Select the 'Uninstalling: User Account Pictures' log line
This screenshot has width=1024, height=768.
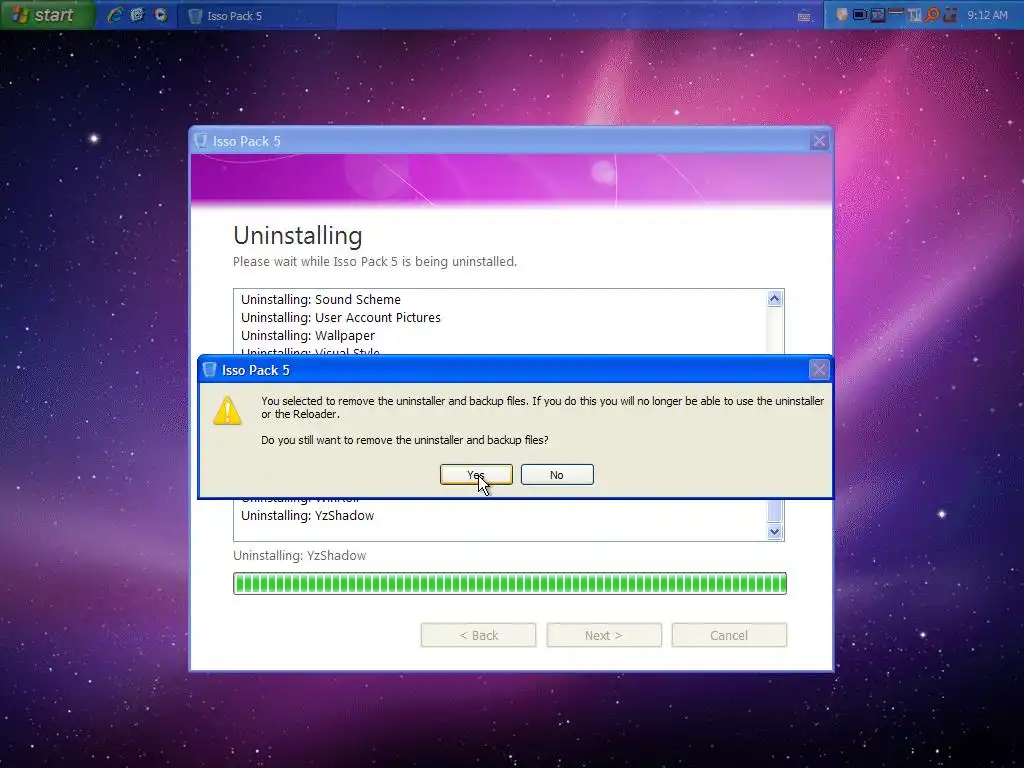tap(341, 317)
